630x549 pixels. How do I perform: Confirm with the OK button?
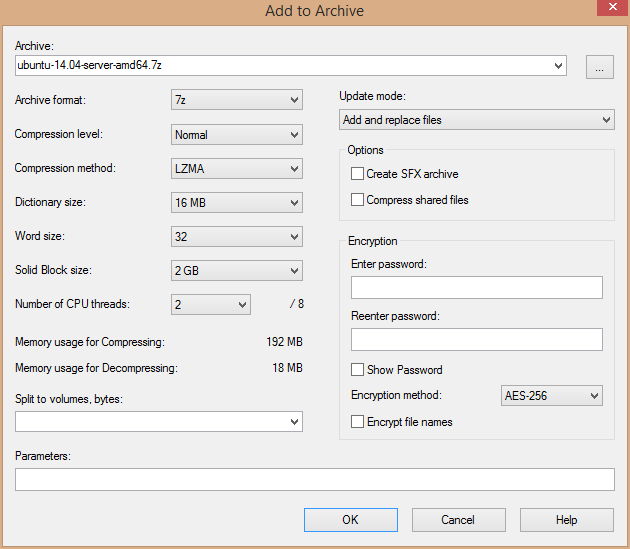(x=351, y=520)
